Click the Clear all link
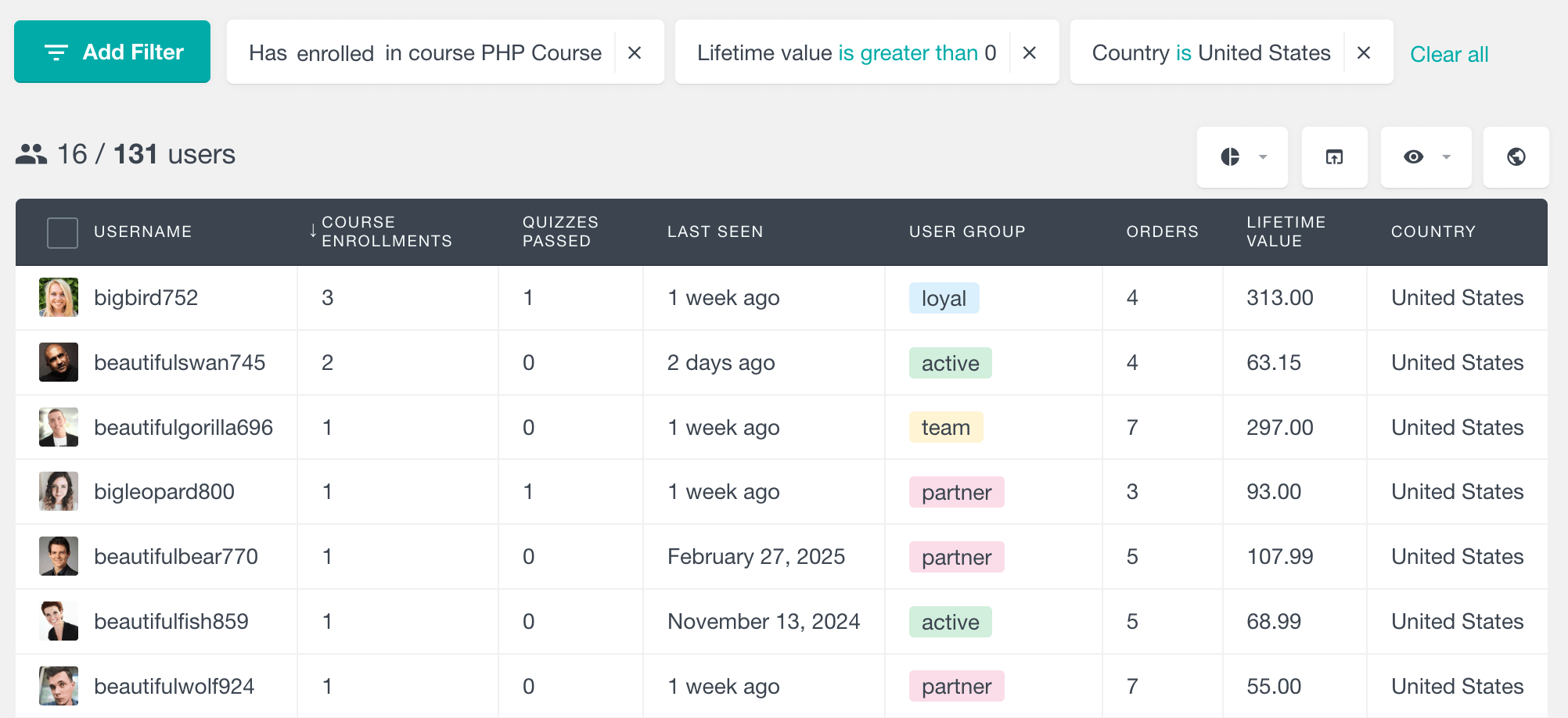Viewport: 1568px width, 718px height. tap(1448, 54)
